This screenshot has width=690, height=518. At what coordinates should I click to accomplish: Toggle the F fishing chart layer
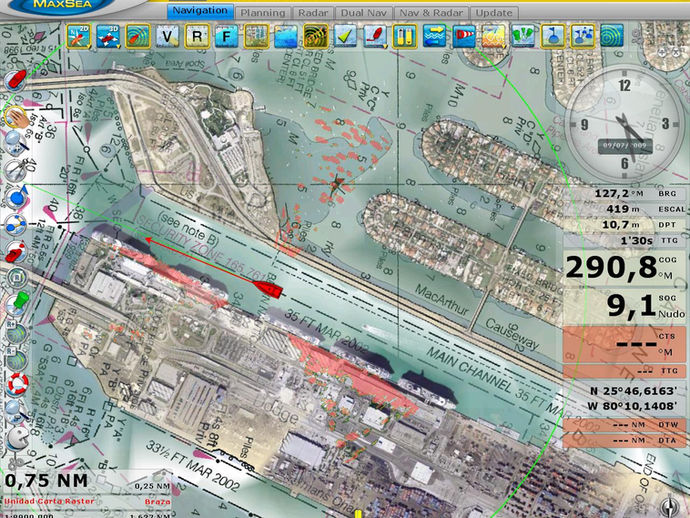tap(226, 36)
